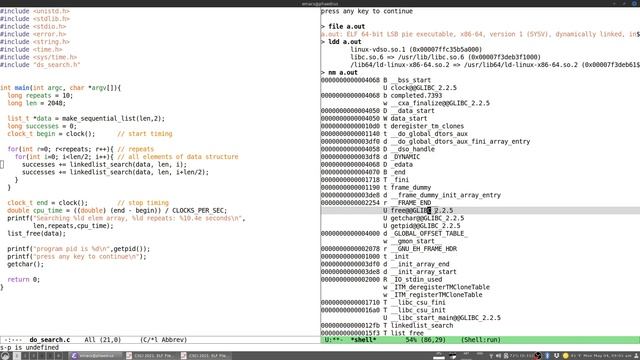Click the 'U clock@@GLIBC_2.2.5' symbol
640x360 pixels.
point(420,88)
